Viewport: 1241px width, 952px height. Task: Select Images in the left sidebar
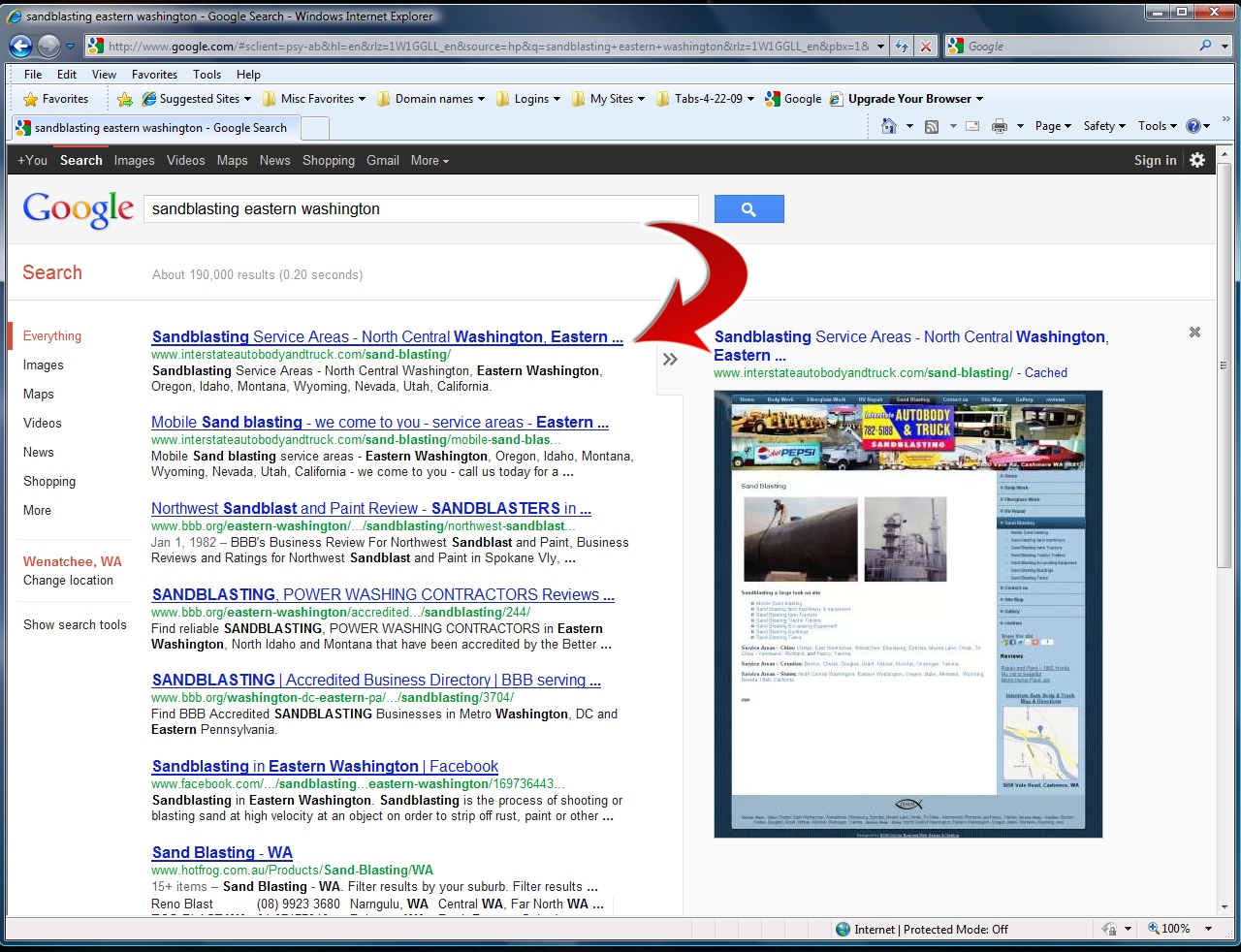(44, 365)
